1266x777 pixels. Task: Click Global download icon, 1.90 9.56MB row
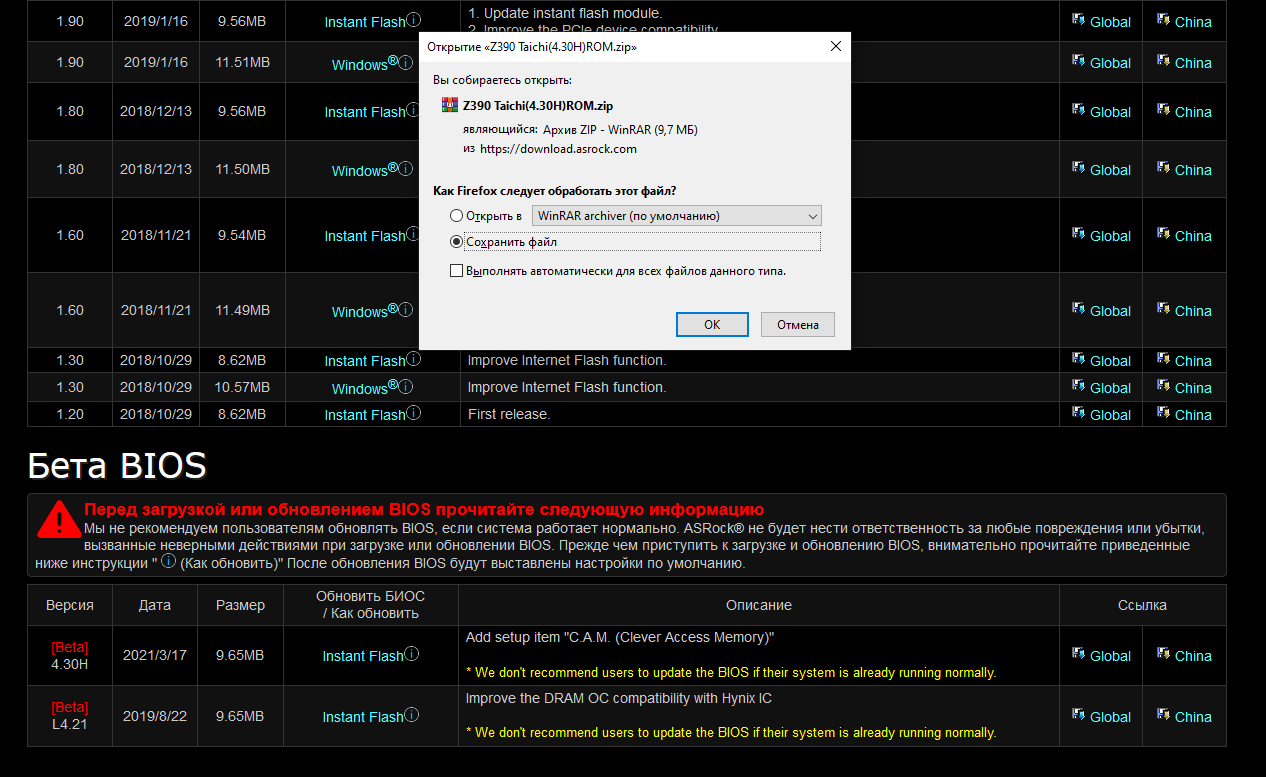point(1078,20)
